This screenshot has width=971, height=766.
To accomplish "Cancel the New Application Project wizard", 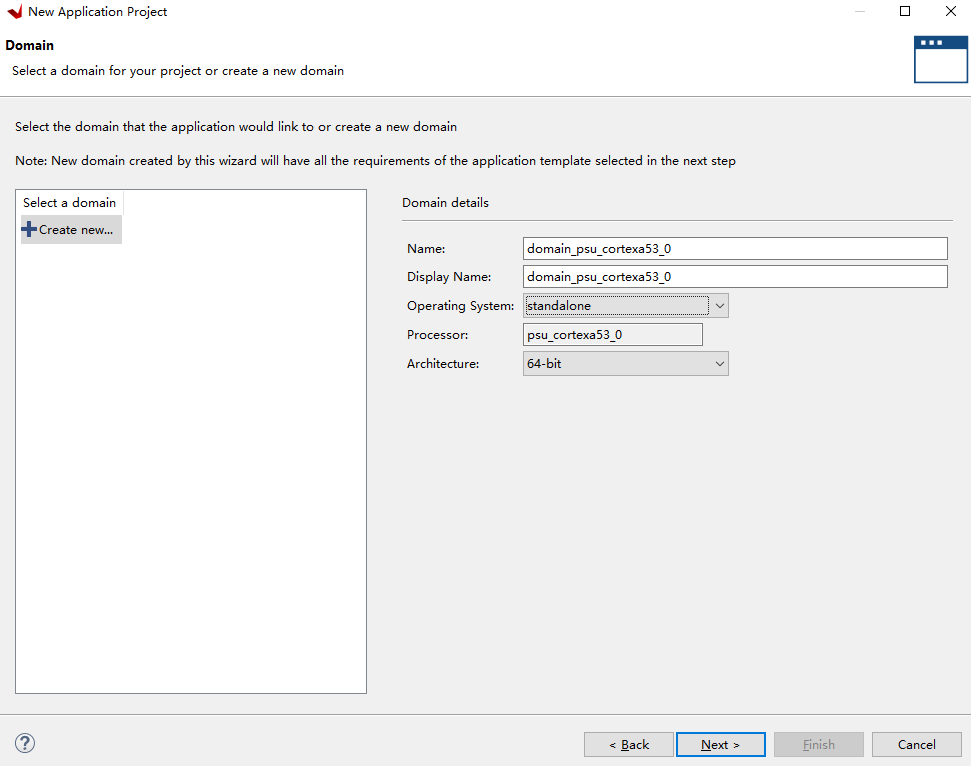I will tap(917, 744).
